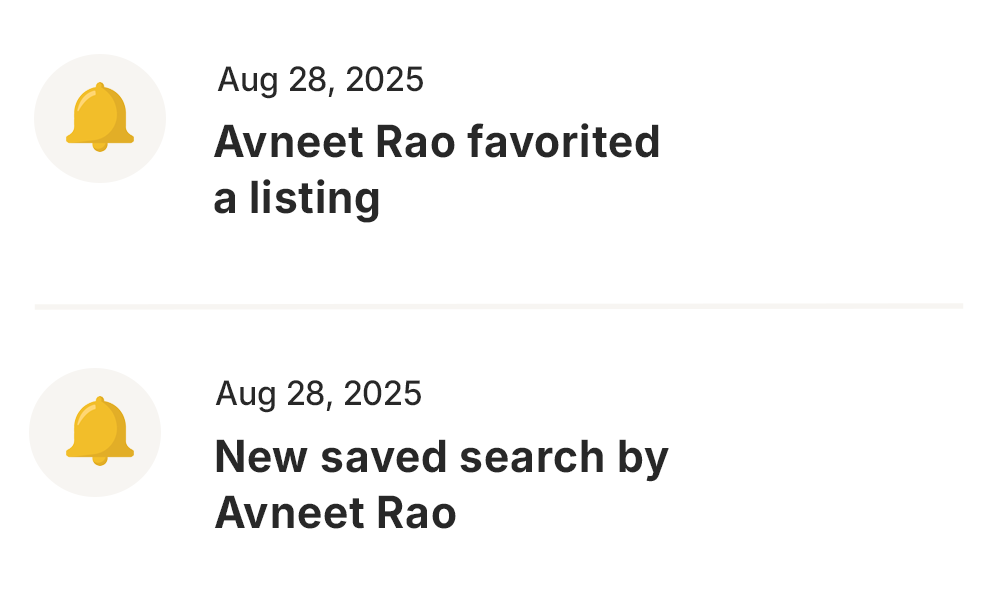Image resolution: width=1000 pixels, height=602 pixels.
Task: Click "Avneet Rao" in the saved search notification
Action: click(335, 513)
